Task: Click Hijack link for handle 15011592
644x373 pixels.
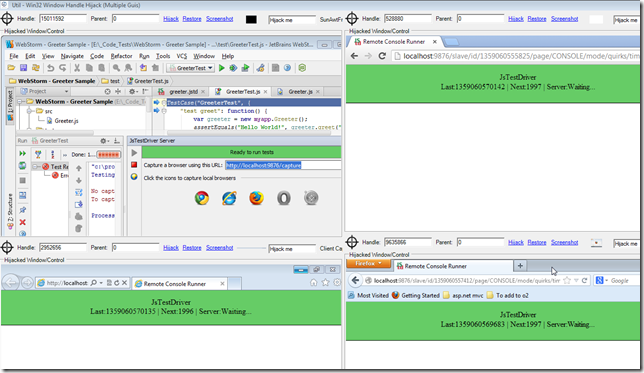Action: click(x=171, y=19)
